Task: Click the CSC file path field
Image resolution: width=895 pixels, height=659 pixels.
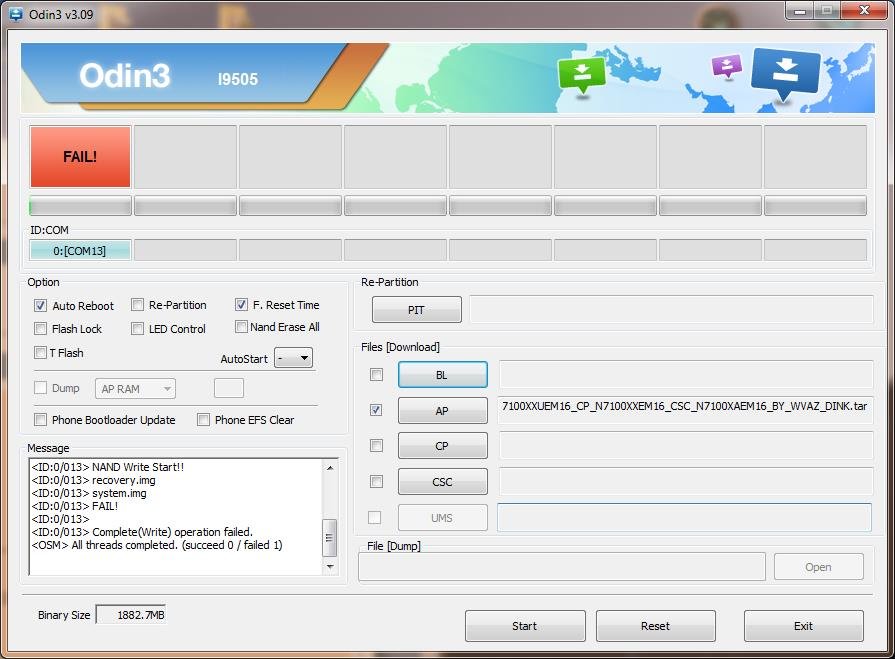Action: (686, 482)
